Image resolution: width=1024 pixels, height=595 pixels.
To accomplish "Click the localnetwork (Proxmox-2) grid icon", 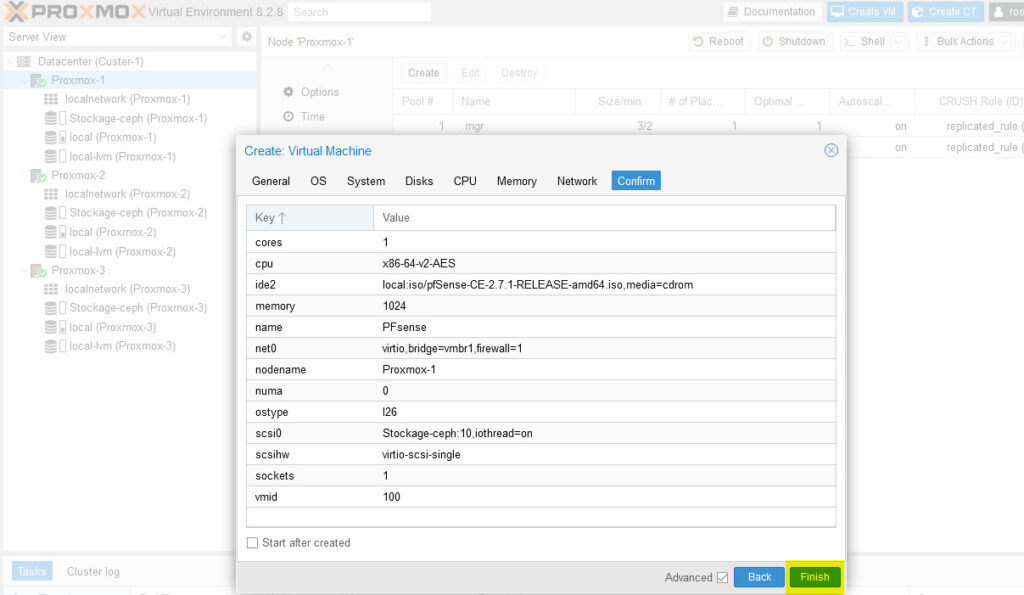I will [51, 194].
